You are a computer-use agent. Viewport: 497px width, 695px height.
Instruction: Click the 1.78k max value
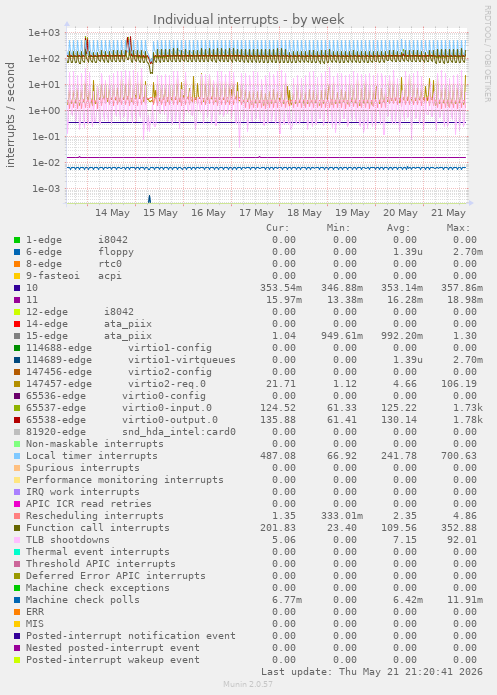tap(468, 420)
